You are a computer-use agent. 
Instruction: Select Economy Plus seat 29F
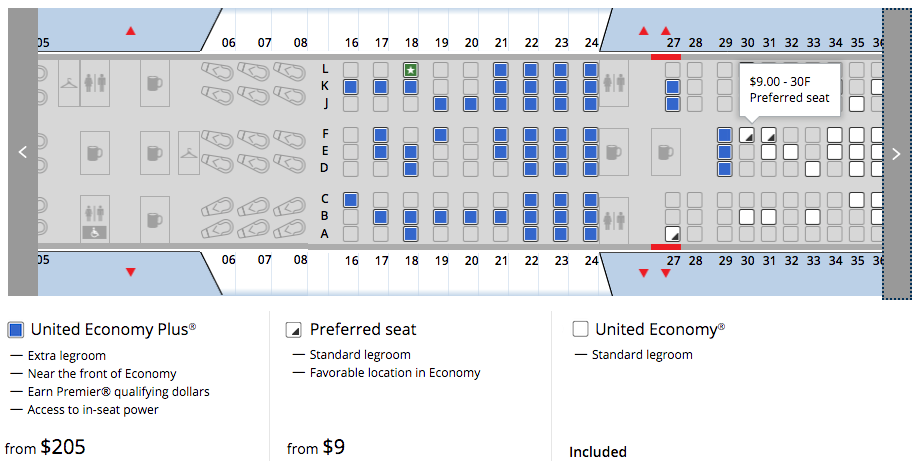725,134
